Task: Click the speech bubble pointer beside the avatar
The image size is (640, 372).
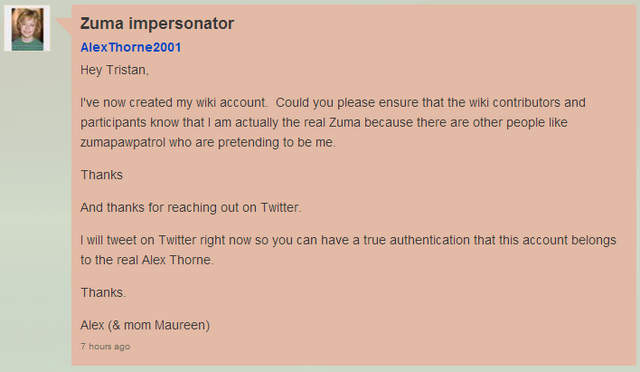Action: coord(63,27)
